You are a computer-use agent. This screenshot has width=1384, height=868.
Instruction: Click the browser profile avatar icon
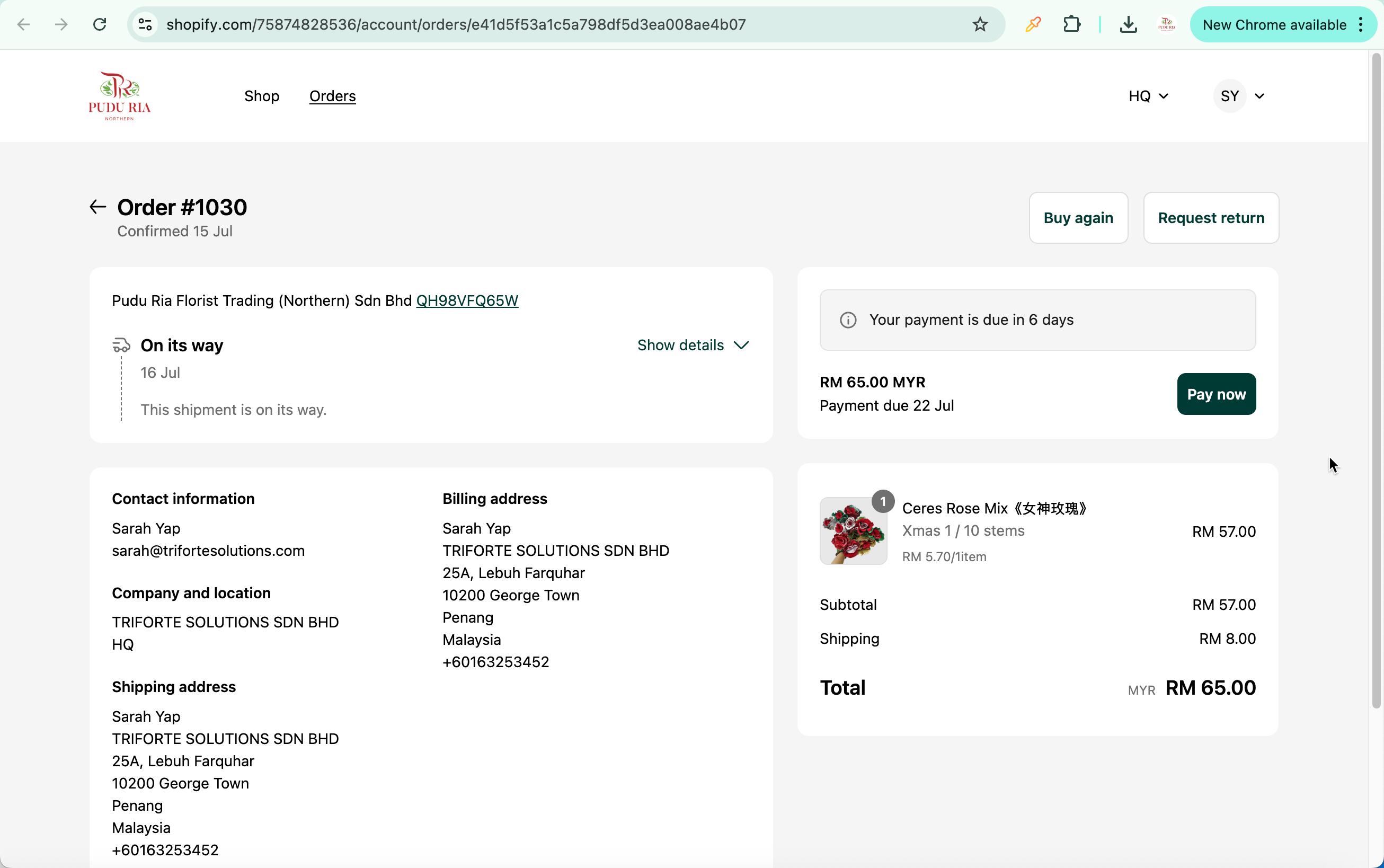point(1166,25)
